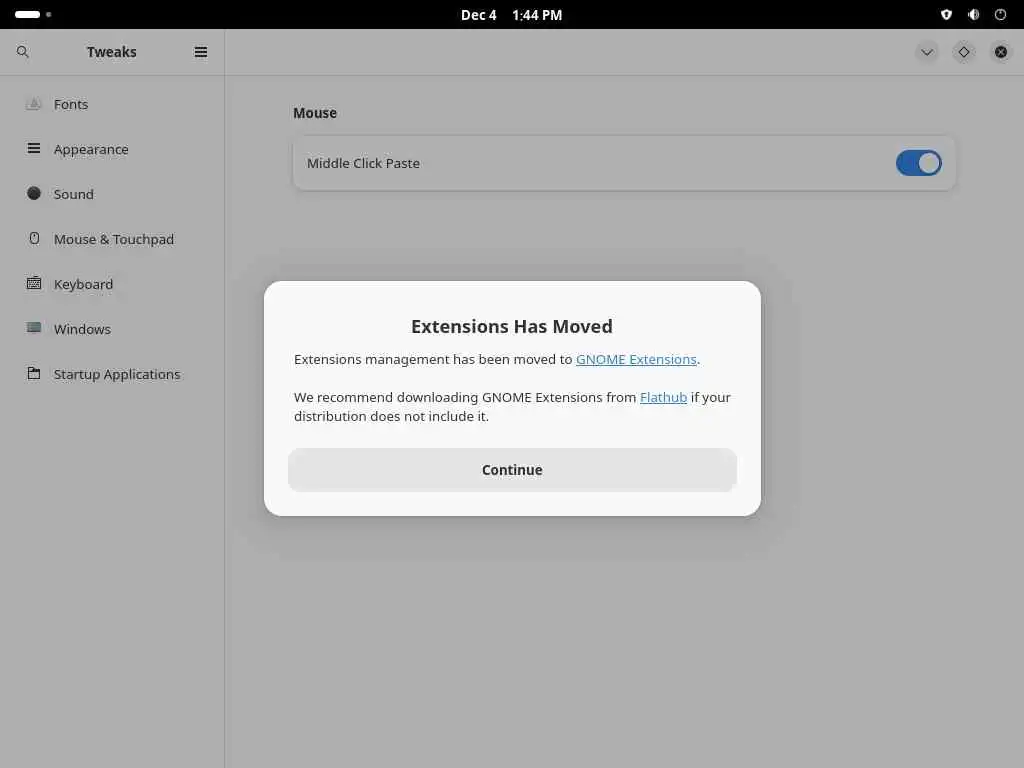The width and height of the screenshot is (1024, 768).
Task: Select Windows in sidebar
Action: point(112,329)
